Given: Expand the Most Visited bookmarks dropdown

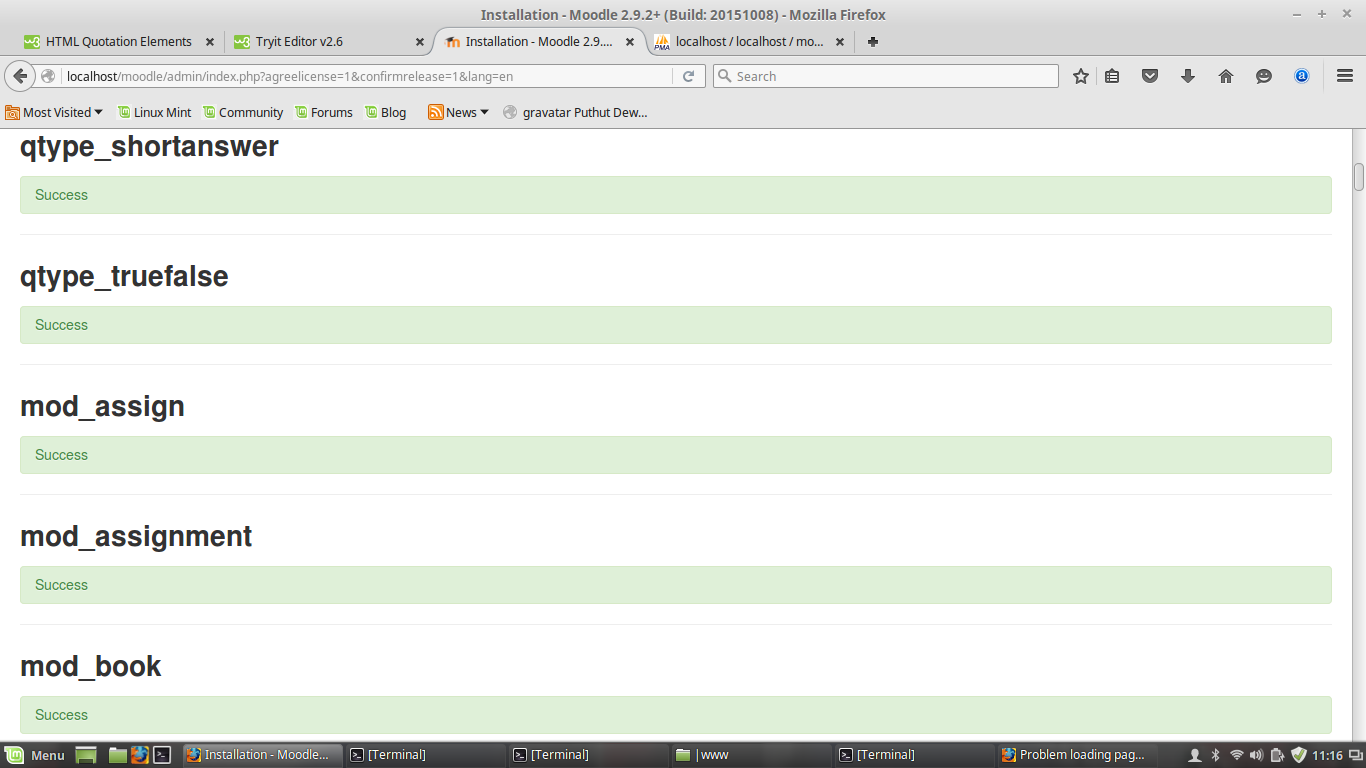Looking at the screenshot, I should tap(54, 112).
